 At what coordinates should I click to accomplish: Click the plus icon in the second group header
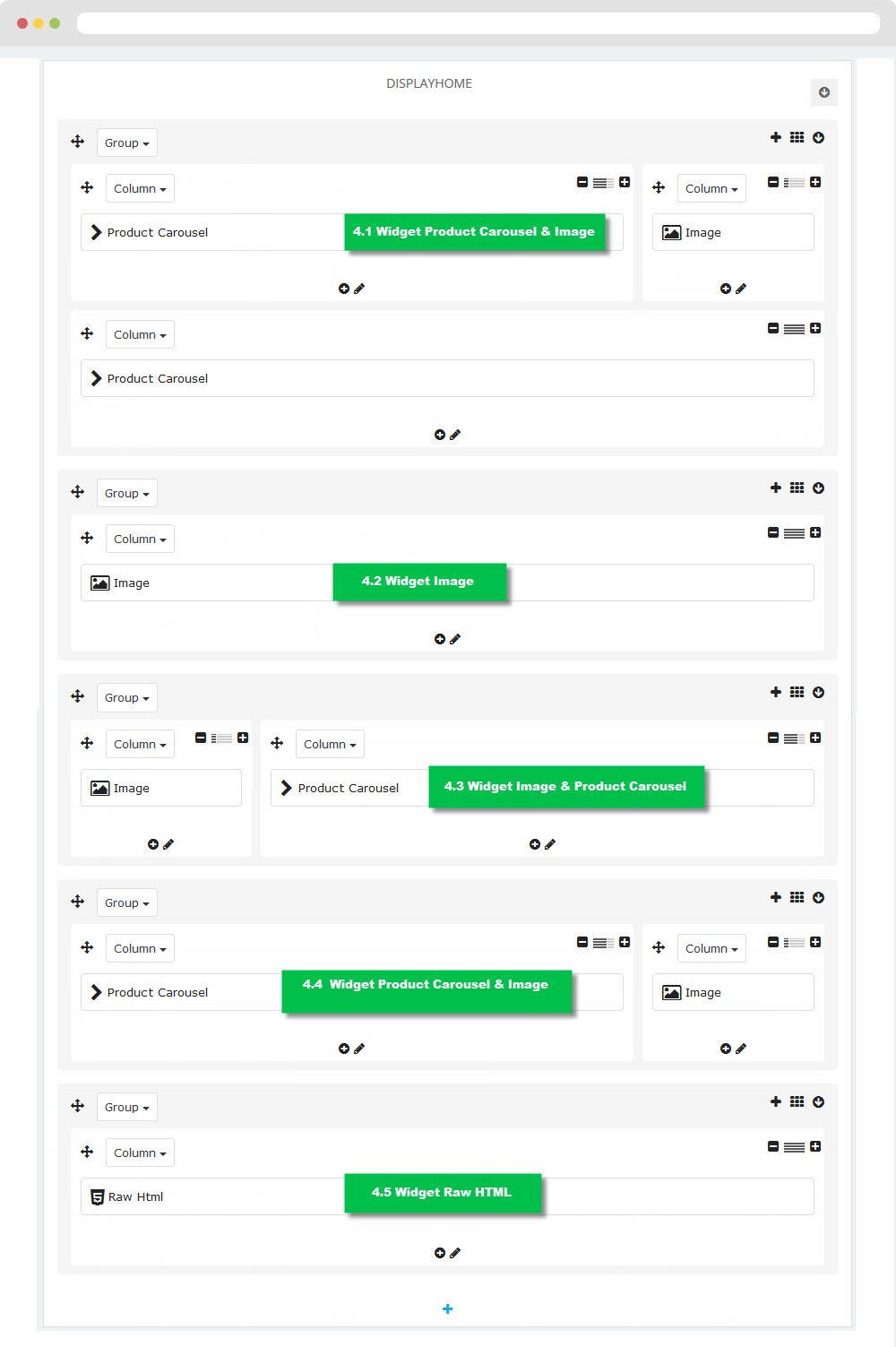(776, 488)
